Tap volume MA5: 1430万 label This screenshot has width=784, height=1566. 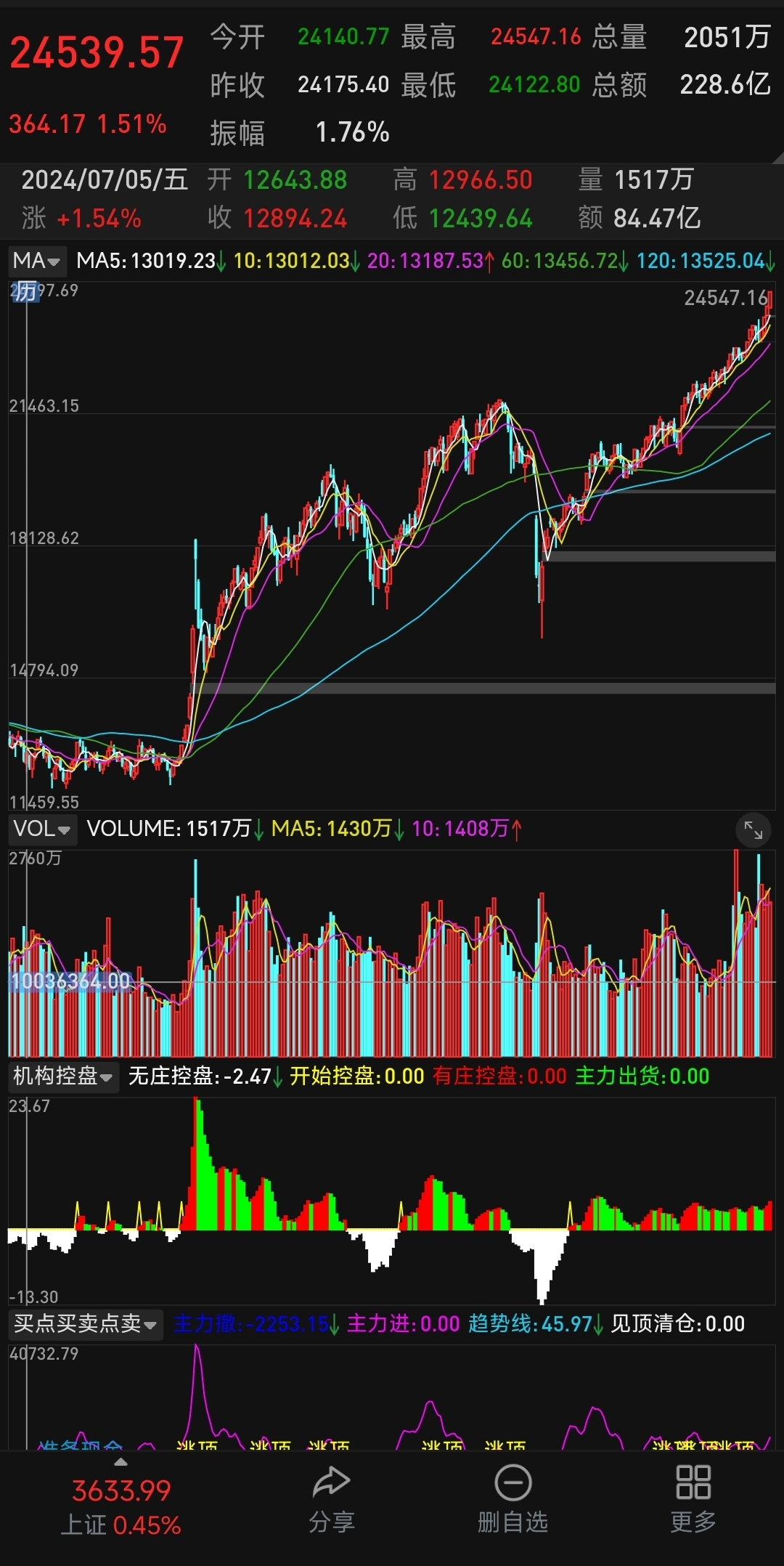pyautogui.click(x=338, y=829)
